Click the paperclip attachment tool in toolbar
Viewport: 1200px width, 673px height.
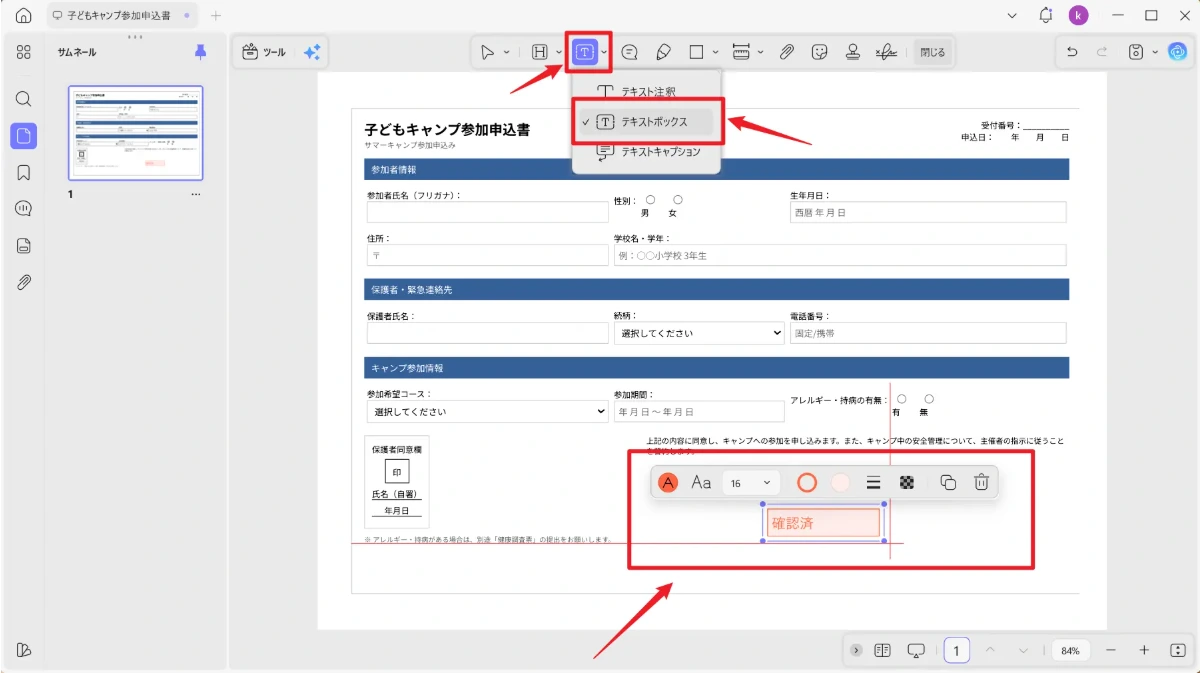[x=787, y=52]
